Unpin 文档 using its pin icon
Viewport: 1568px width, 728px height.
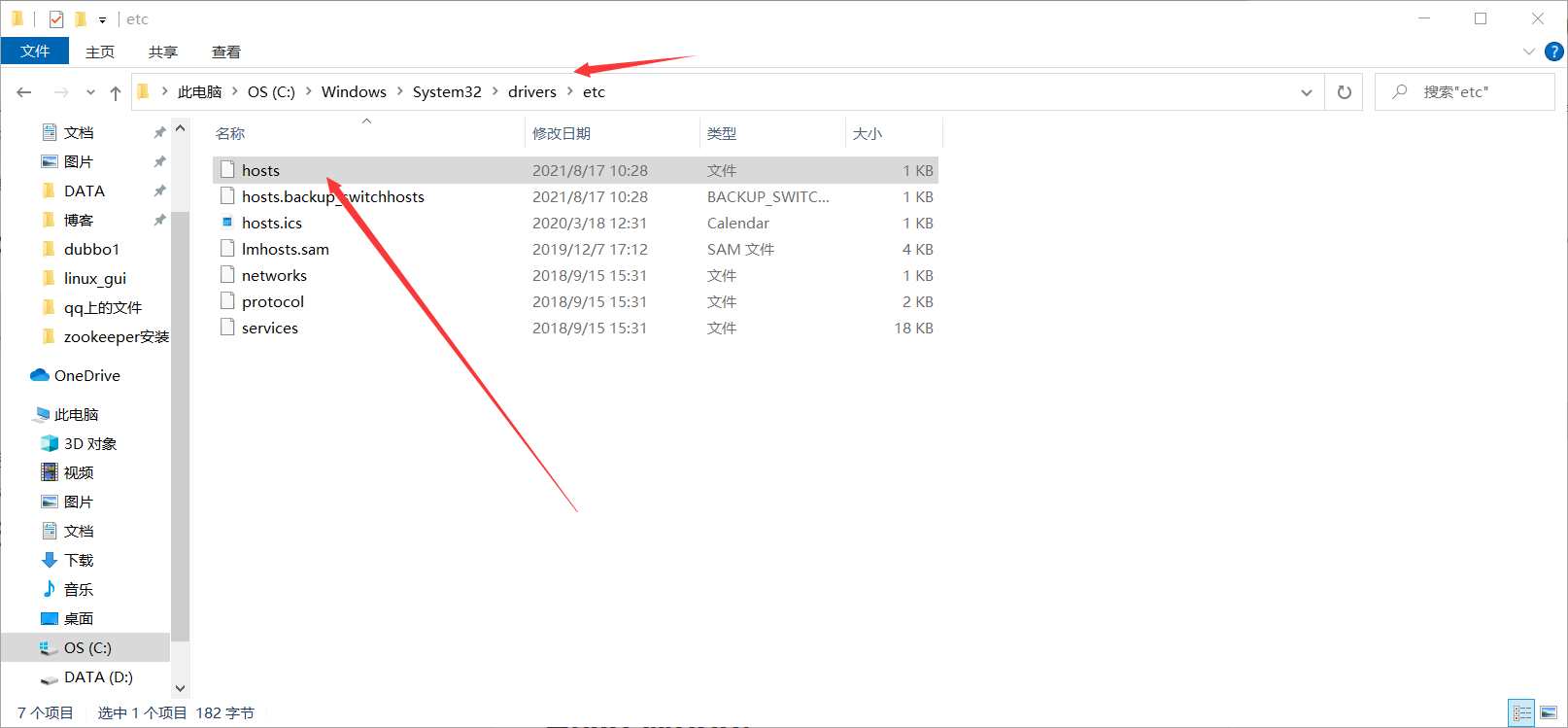tap(159, 132)
